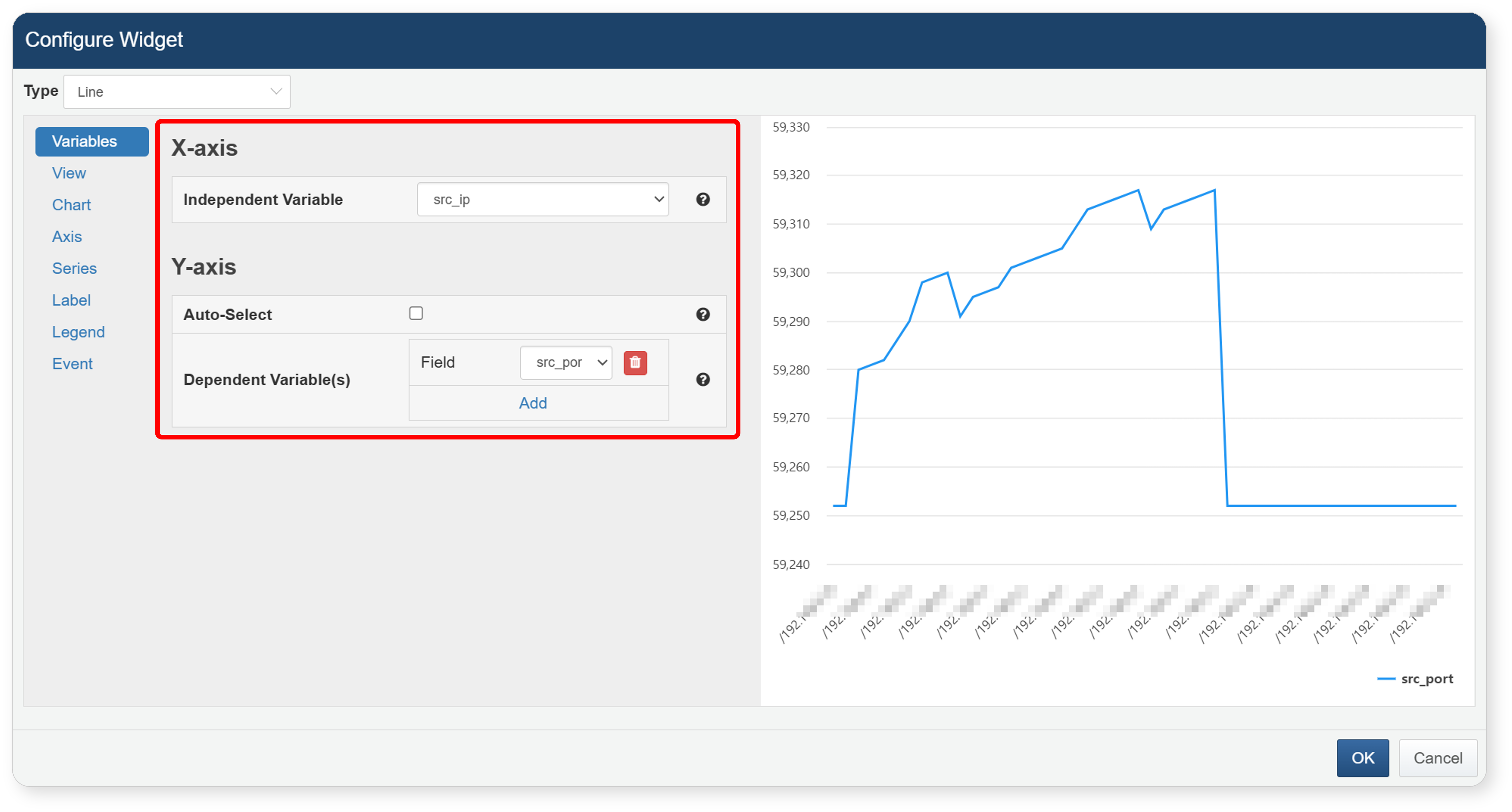The width and height of the screenshot is (1512, 812).
Task: Click help icon for Dependent Variable(s)
Action: (703, 380)
